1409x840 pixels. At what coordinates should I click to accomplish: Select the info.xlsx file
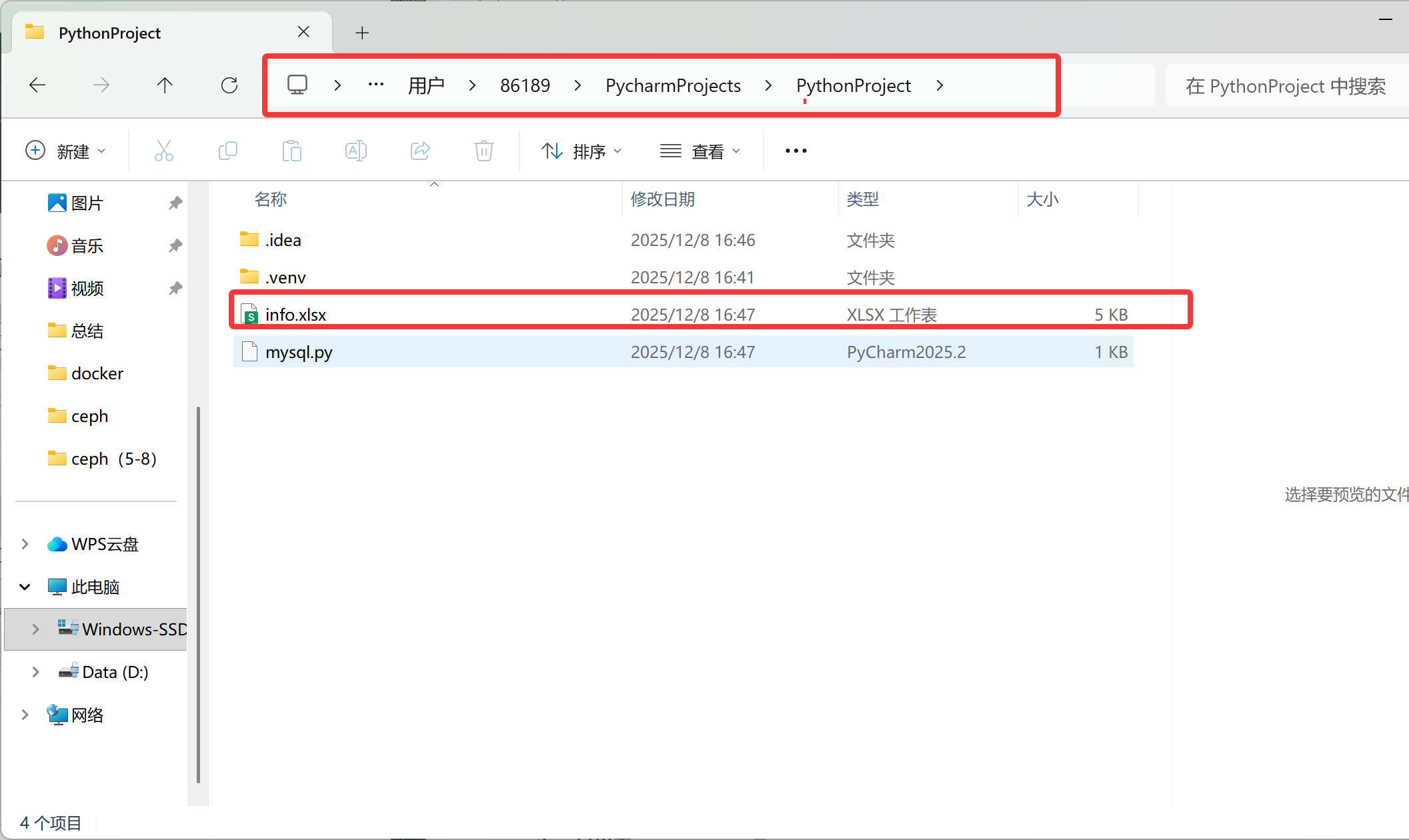[295, 315]
